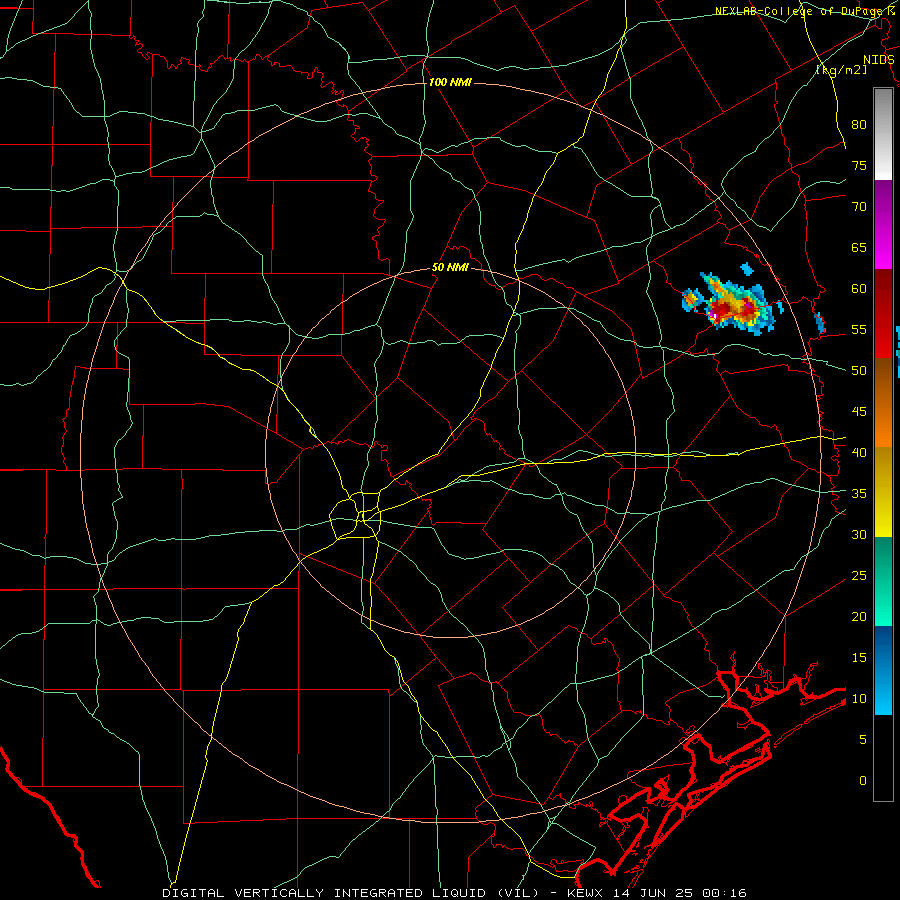This screenshot has height=900, width=900.
Task: Pick the green segment of the color bar
Action: pos(883,581)
